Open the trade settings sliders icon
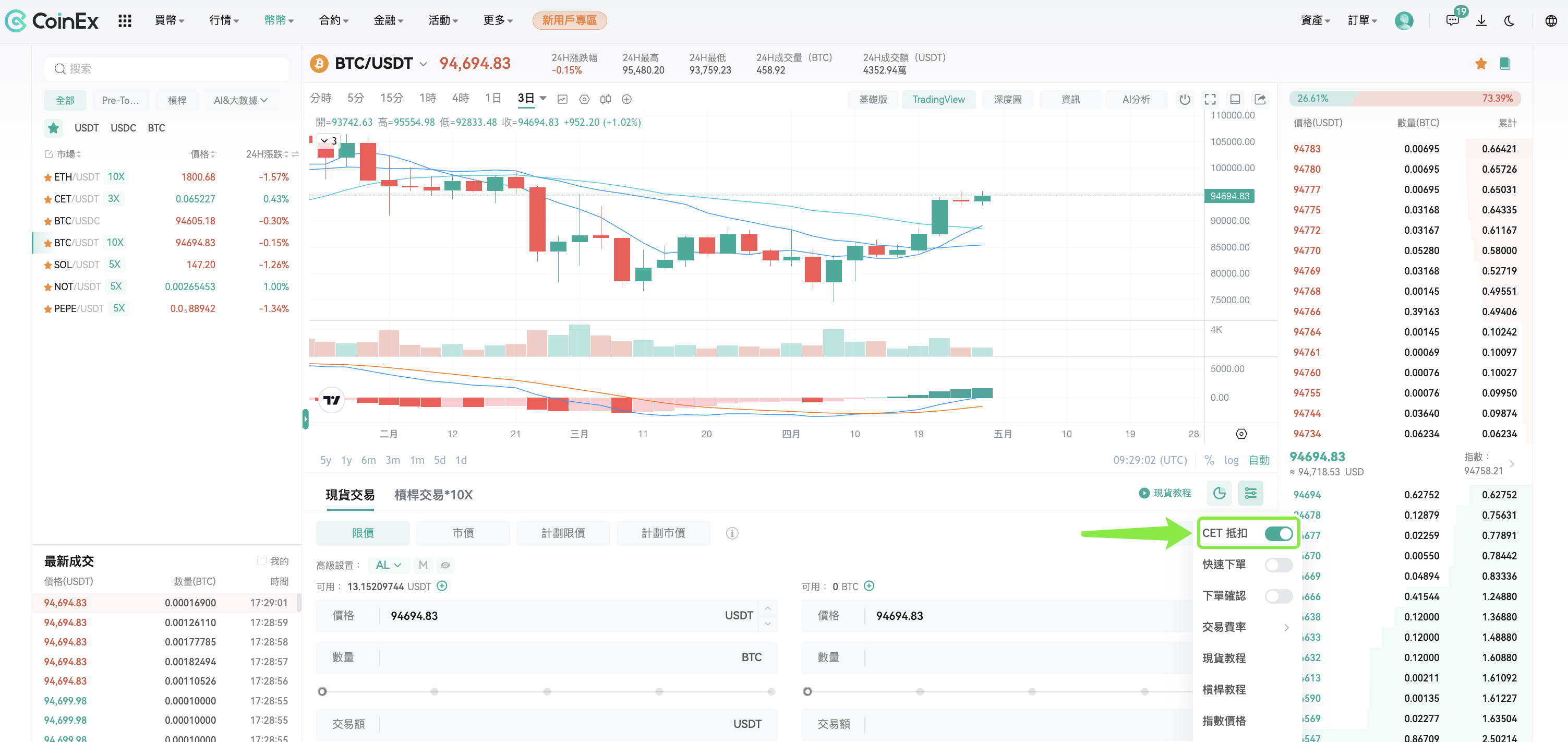The image size is (1568, 742). click(1250, 493)
